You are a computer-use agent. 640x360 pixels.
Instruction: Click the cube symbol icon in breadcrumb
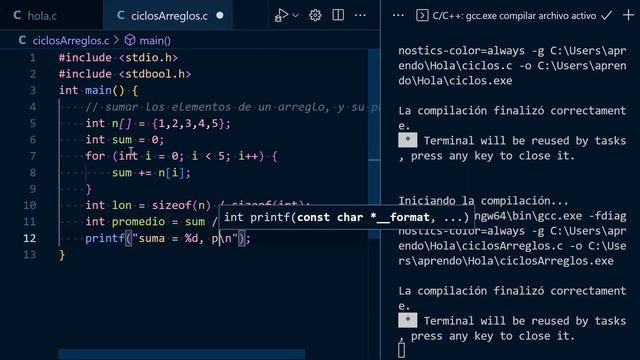point(130,40)
